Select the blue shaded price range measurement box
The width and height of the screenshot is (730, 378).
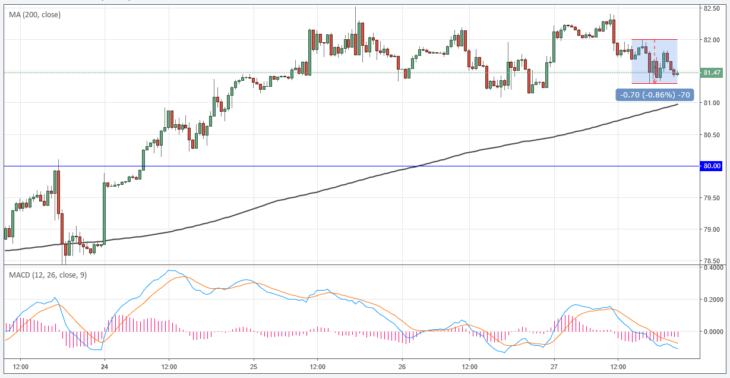(654, 61)
